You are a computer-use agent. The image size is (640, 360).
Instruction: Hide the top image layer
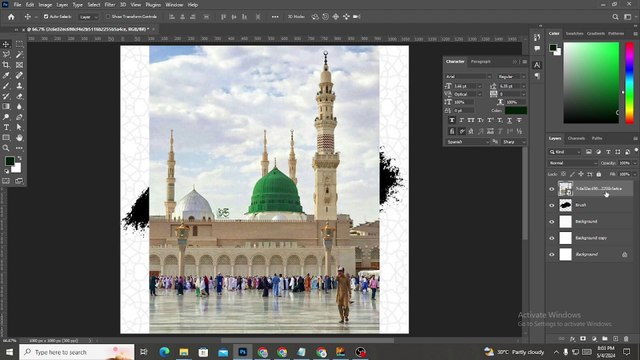[552, 189]
